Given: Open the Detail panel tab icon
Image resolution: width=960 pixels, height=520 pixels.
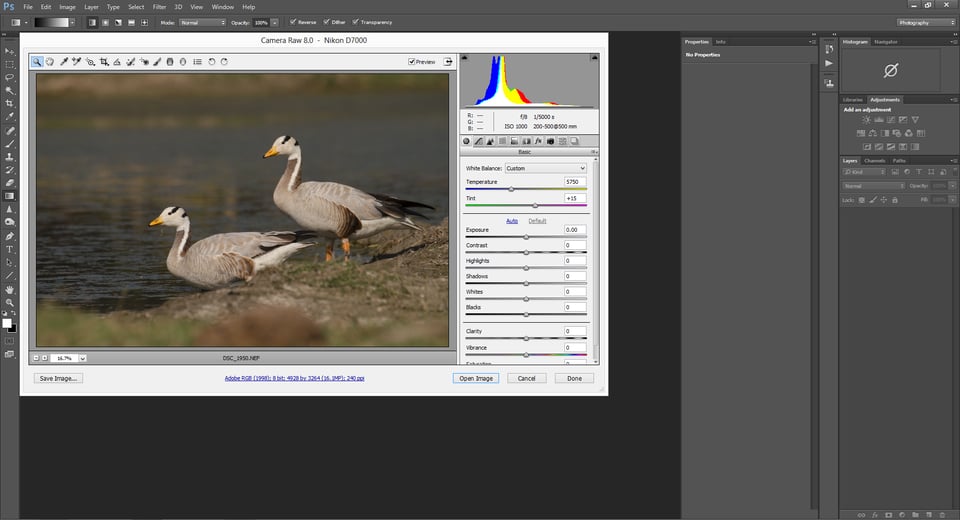Looking at the screenshot, I should pos(490,141).
